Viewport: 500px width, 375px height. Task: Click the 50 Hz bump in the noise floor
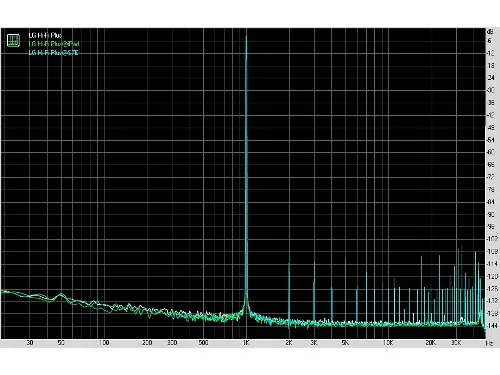[x=61, y=295]
